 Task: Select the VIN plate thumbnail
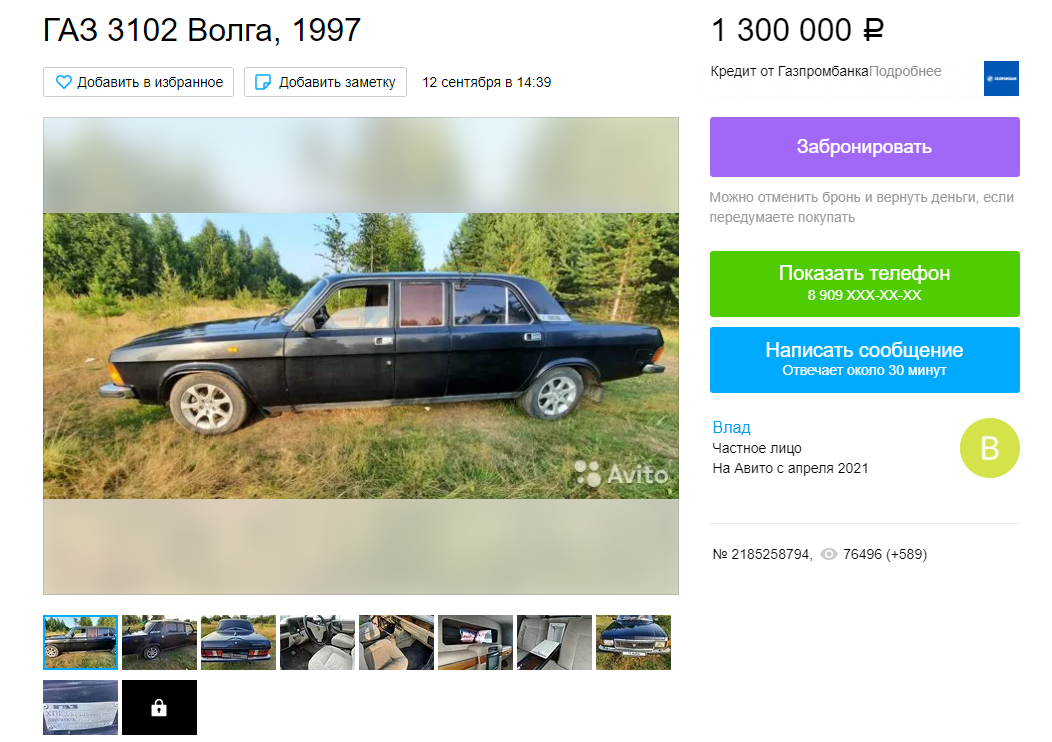pyautogui.click(x=81, y=708)
